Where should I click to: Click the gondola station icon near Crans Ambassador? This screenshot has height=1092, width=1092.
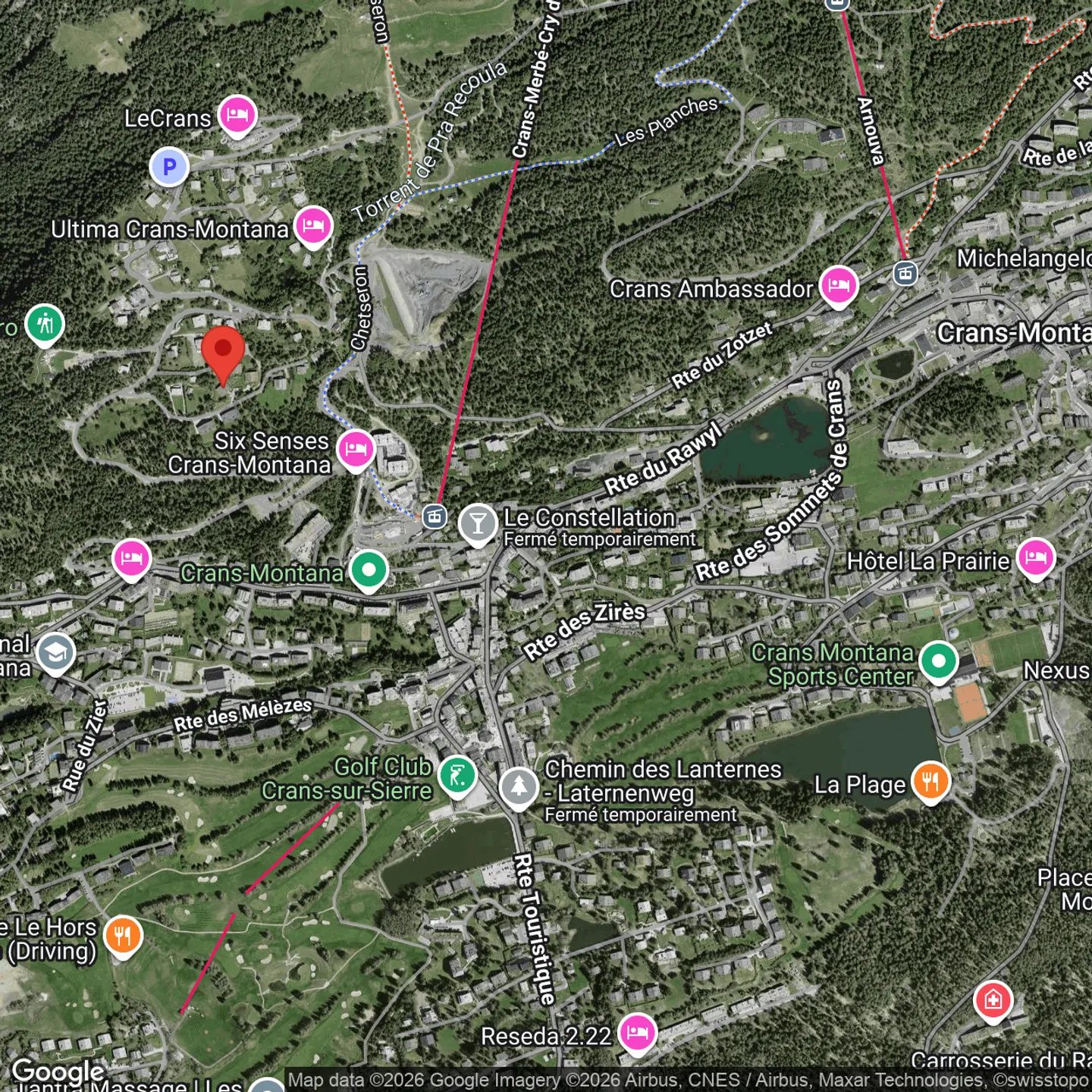905,273
